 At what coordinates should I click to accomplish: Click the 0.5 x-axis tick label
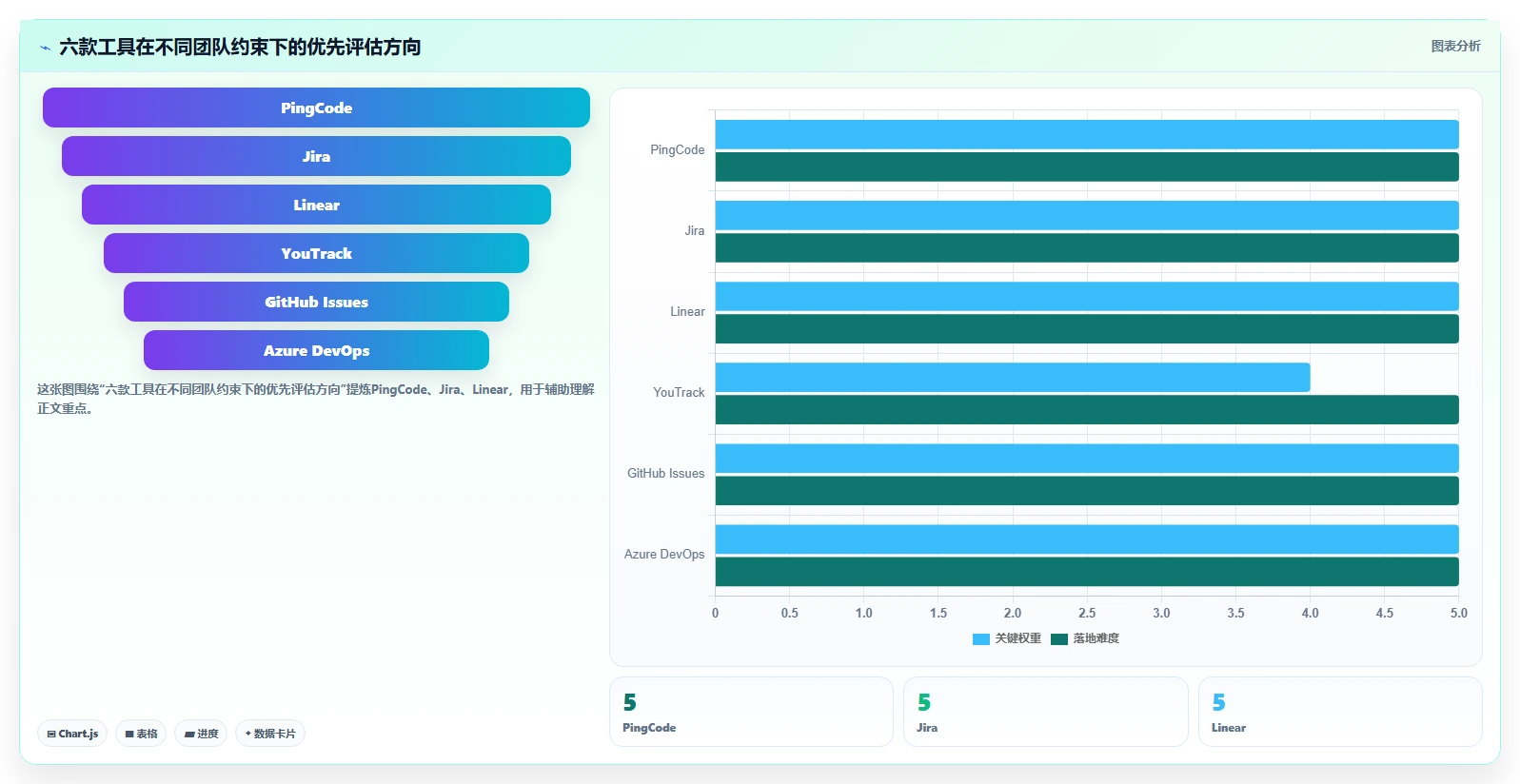point(789,614)
